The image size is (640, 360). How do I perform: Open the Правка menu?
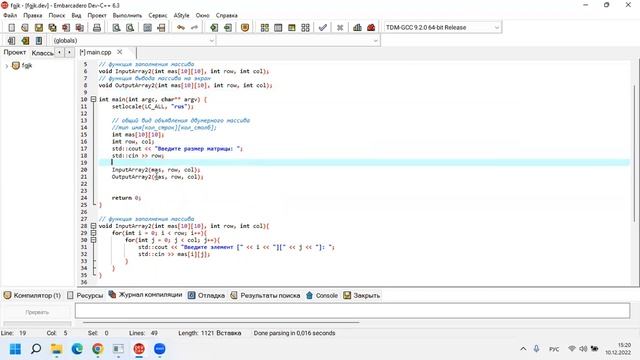click(x=33, y=15)
